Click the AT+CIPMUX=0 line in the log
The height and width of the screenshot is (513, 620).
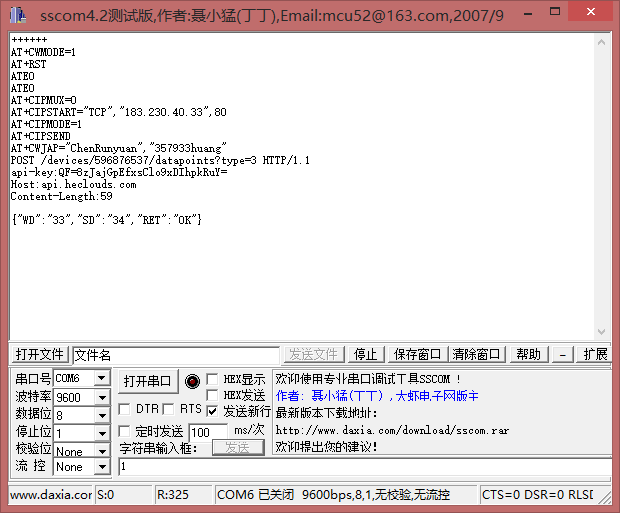tap(43, 100)
